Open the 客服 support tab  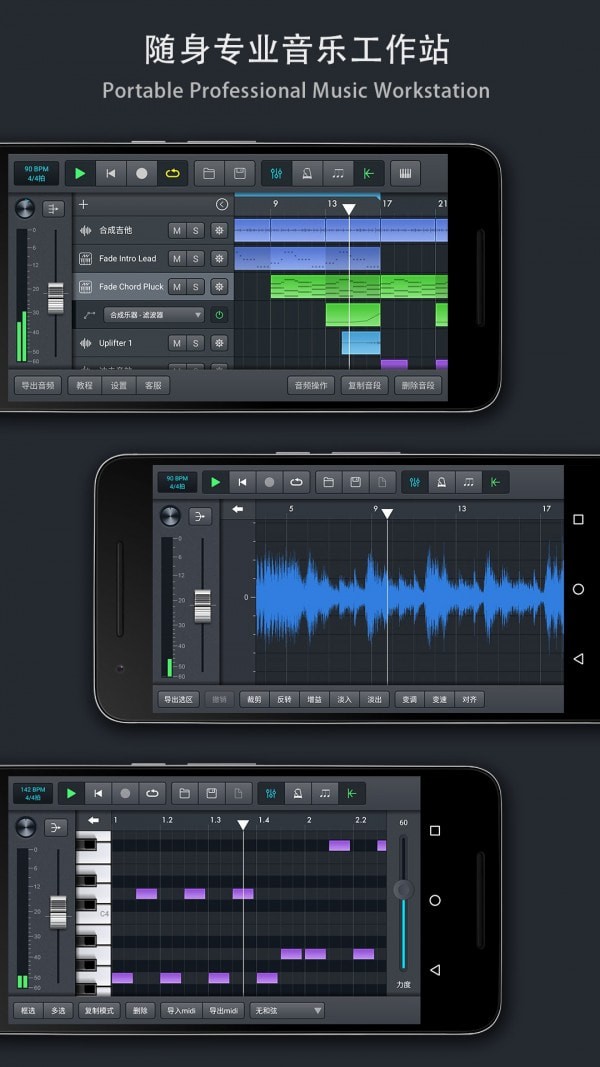[x=153, y=385]
